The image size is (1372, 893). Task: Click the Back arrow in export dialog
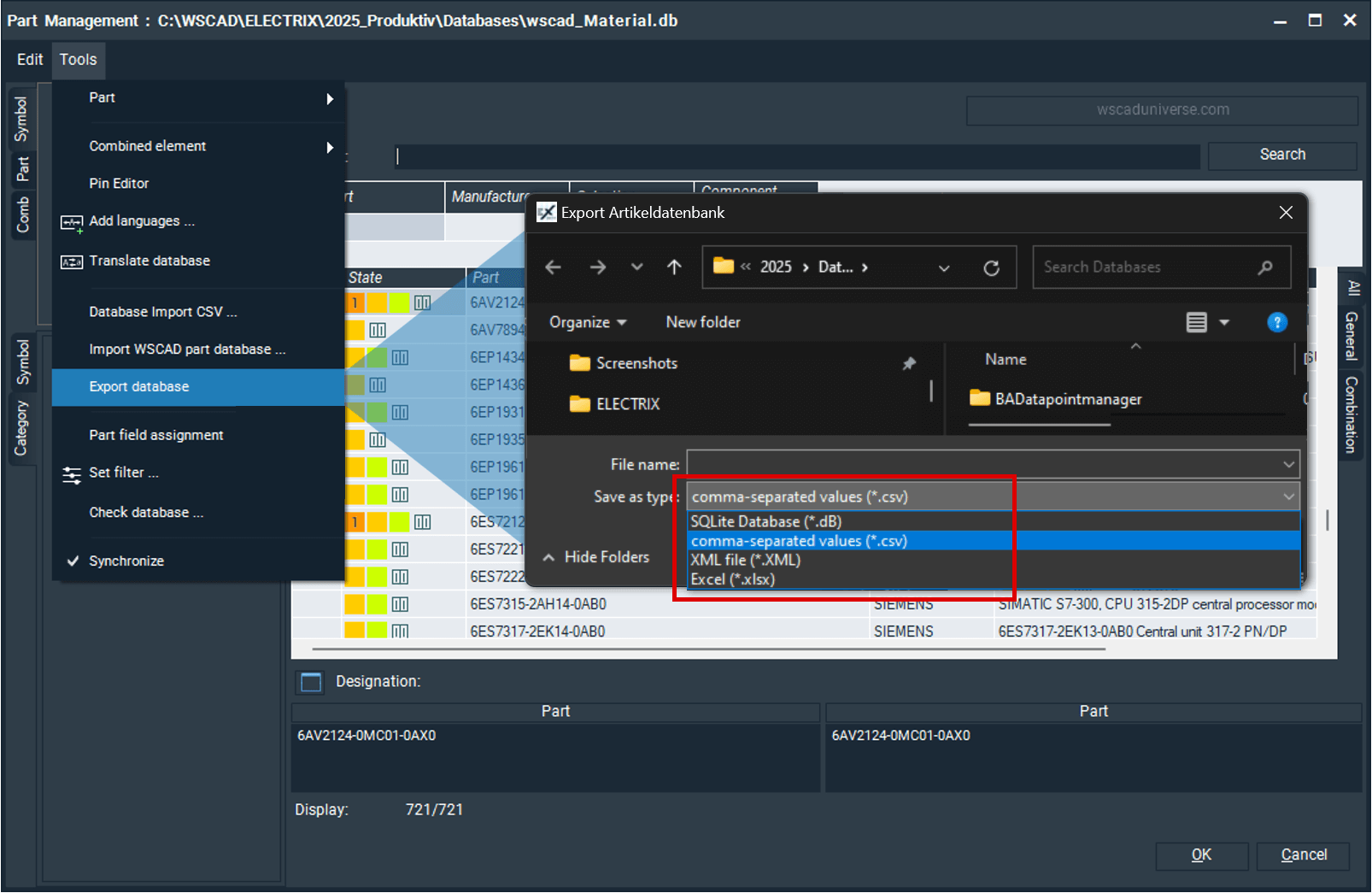[x=553, y=267]
